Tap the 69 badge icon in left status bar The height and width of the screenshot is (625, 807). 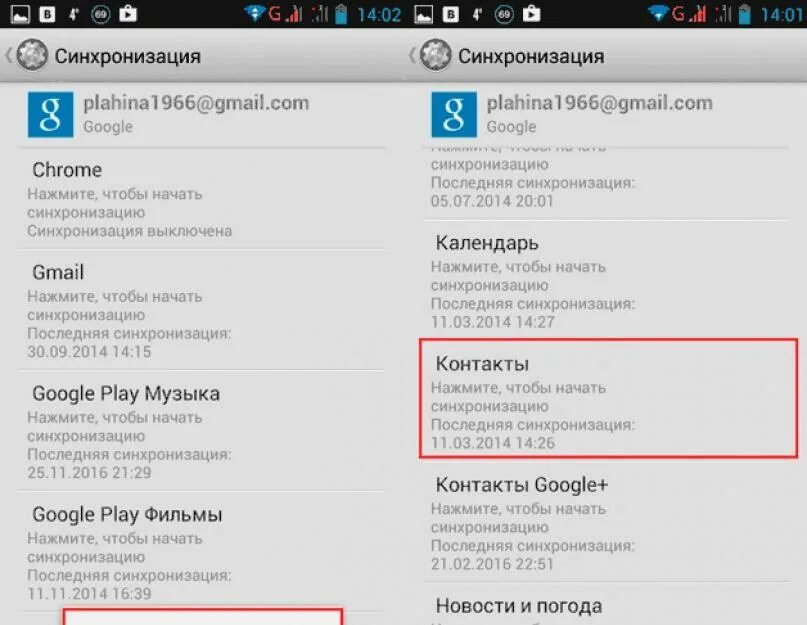(x=101, y=14)
